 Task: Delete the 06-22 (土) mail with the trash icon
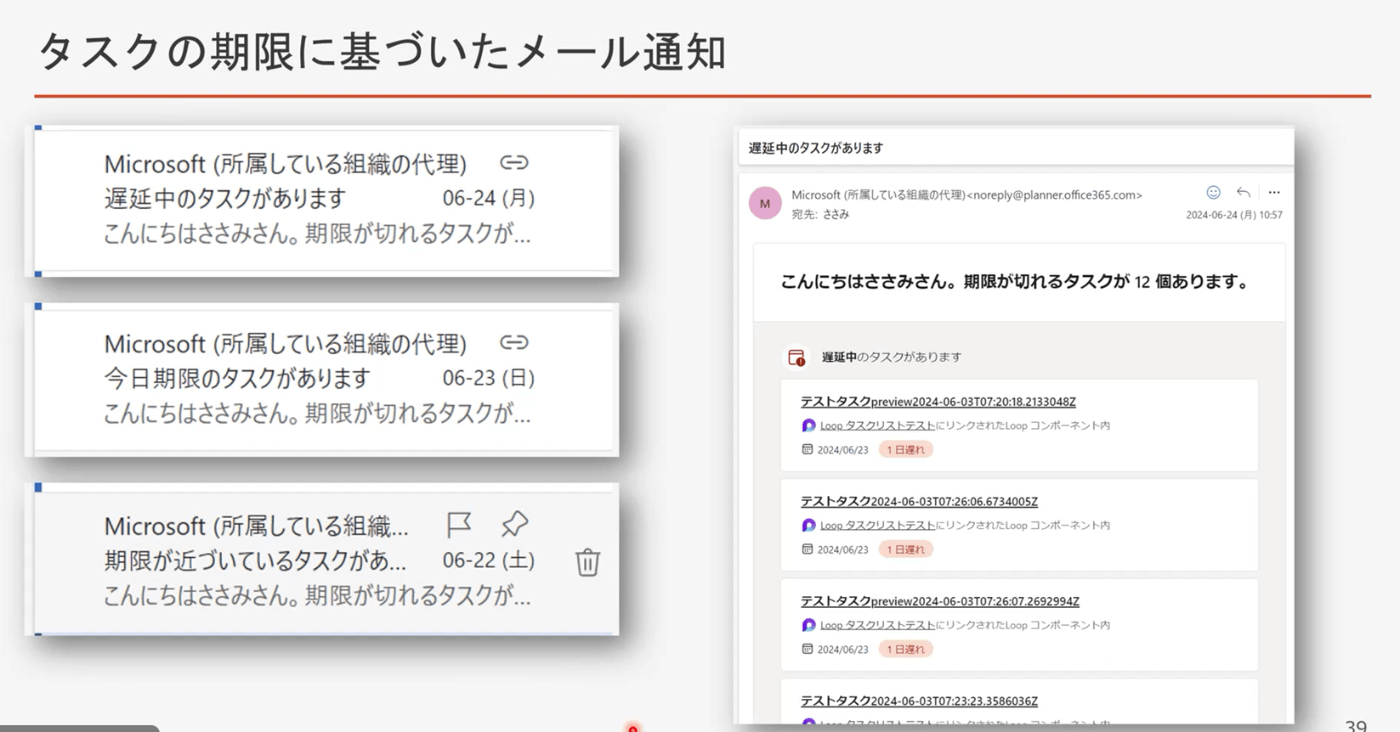[x=588, y=561]
